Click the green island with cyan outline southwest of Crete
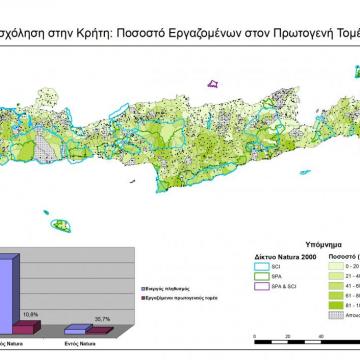The width and height of the screenshot is (360, 360). (x=61, y=226)
